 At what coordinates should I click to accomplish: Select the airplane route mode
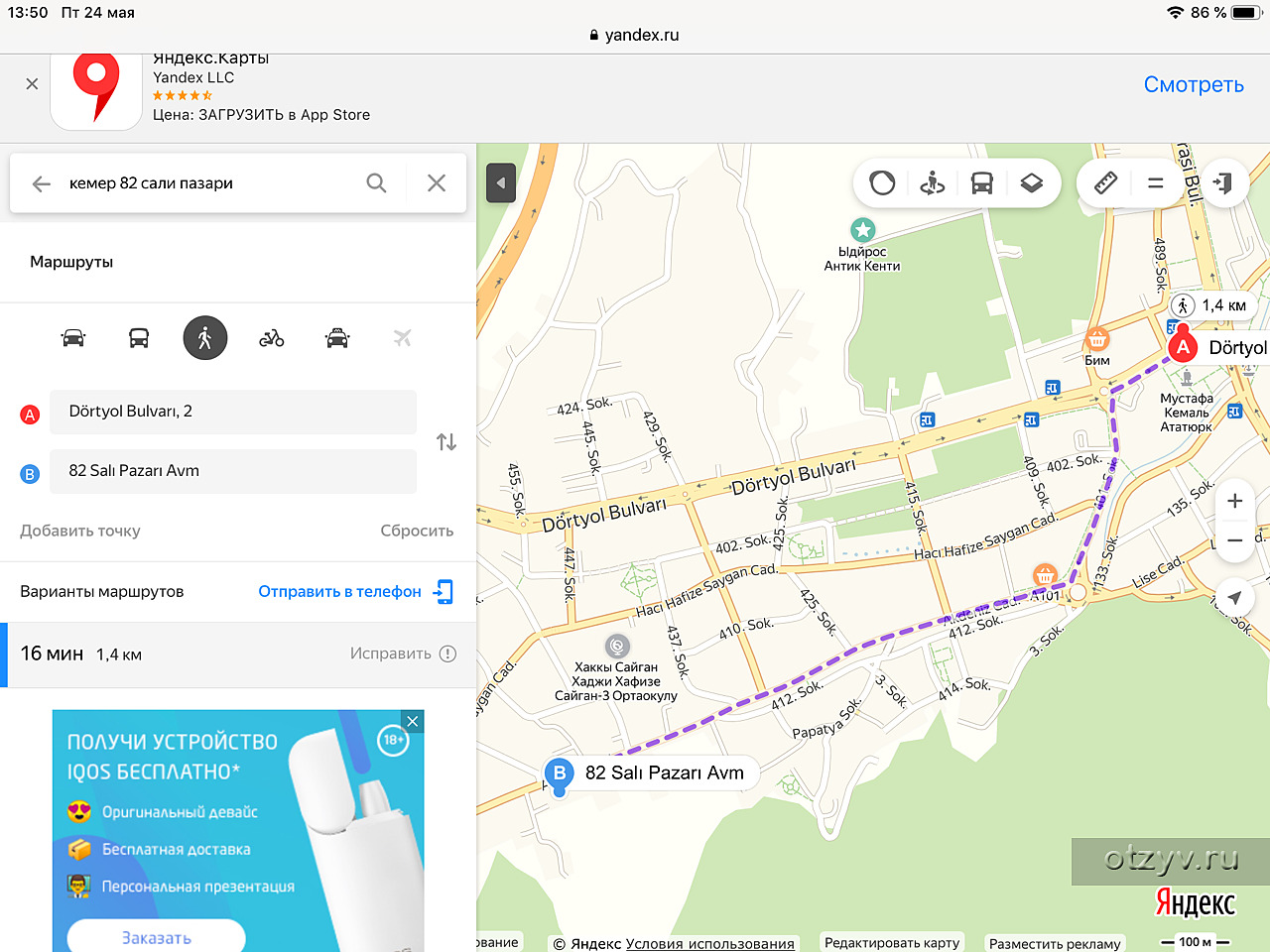coord(402,338)
